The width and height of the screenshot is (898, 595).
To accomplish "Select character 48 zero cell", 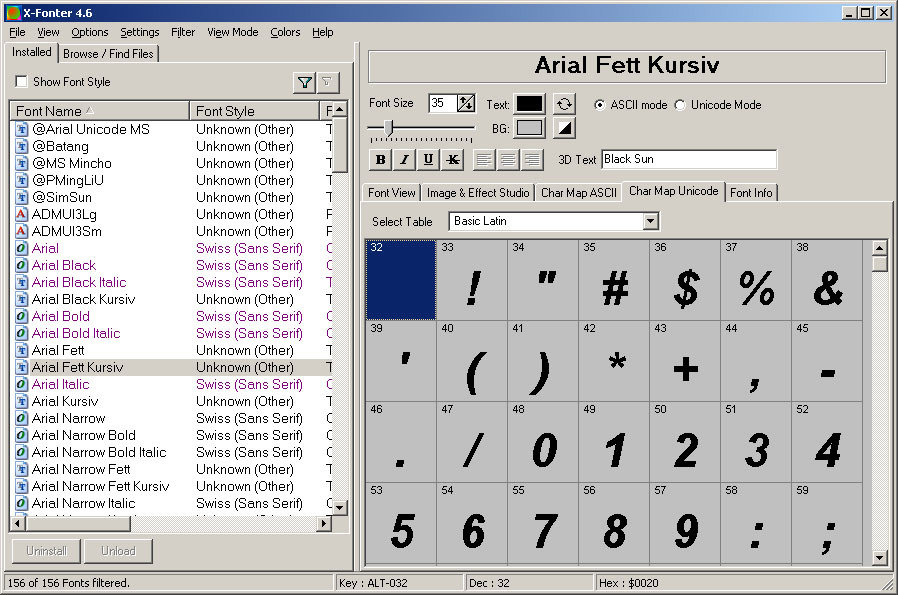I will [543, 443].
